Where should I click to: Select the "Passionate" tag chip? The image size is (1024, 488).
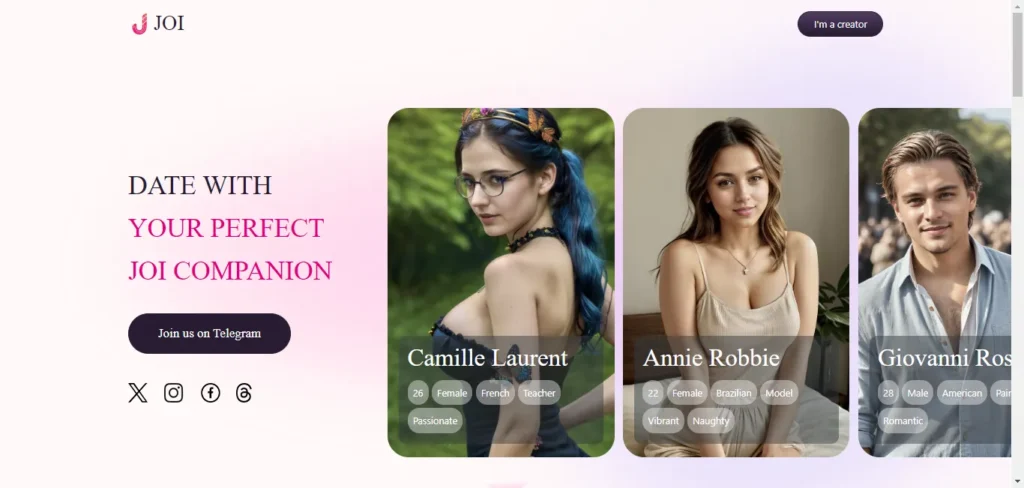pyautogui.click(x=435, y=421)
